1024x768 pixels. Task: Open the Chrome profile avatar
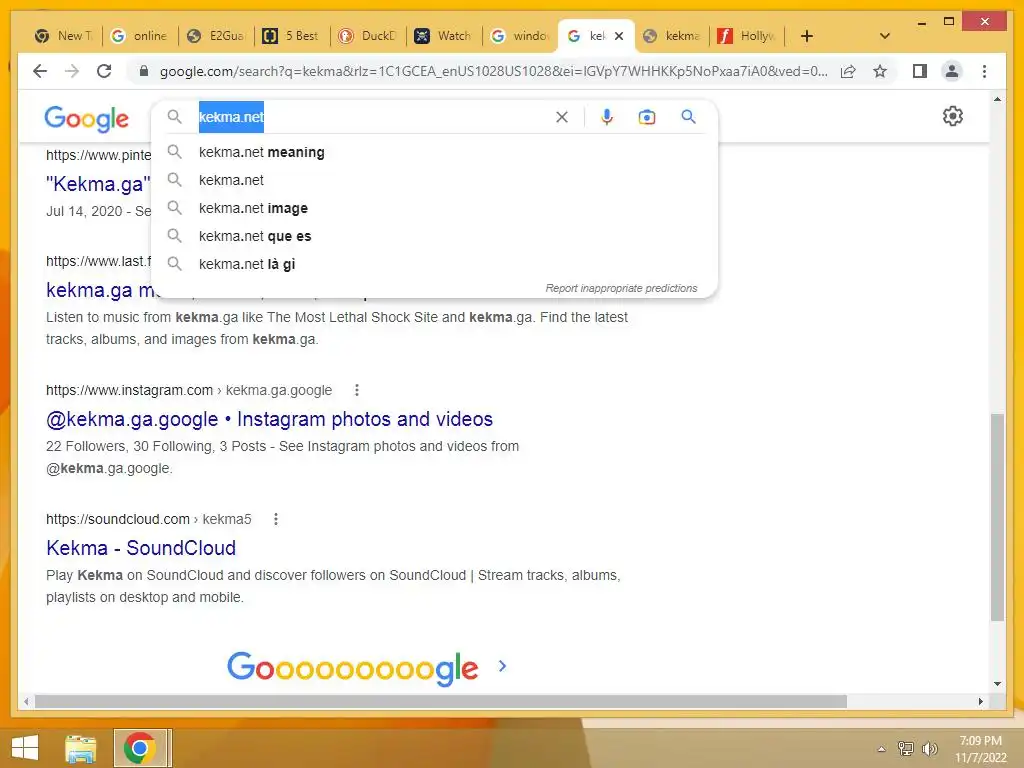[952, 71]
